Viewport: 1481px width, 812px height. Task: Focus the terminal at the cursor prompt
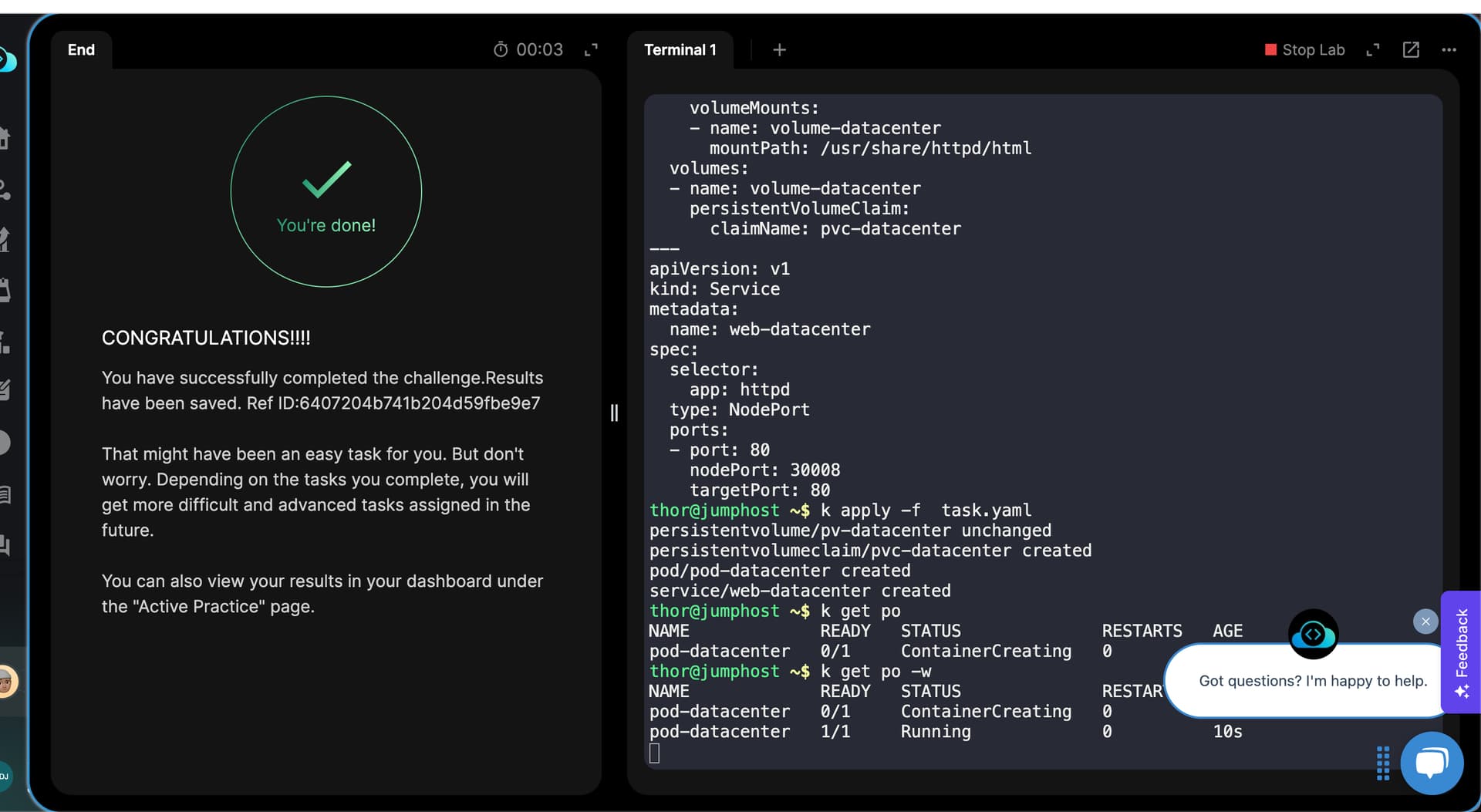(655, 753)
